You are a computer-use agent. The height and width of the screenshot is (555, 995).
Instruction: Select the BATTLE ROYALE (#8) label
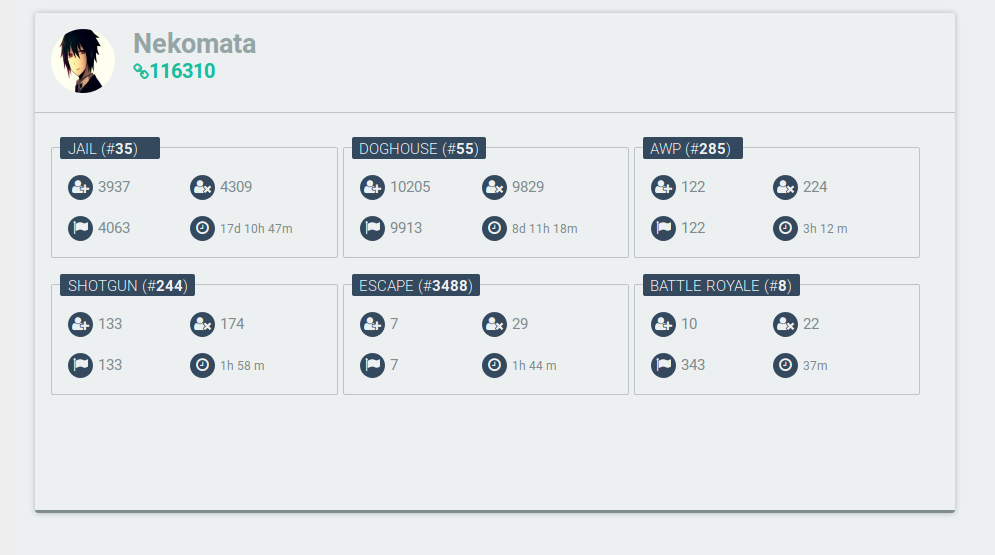721,285
